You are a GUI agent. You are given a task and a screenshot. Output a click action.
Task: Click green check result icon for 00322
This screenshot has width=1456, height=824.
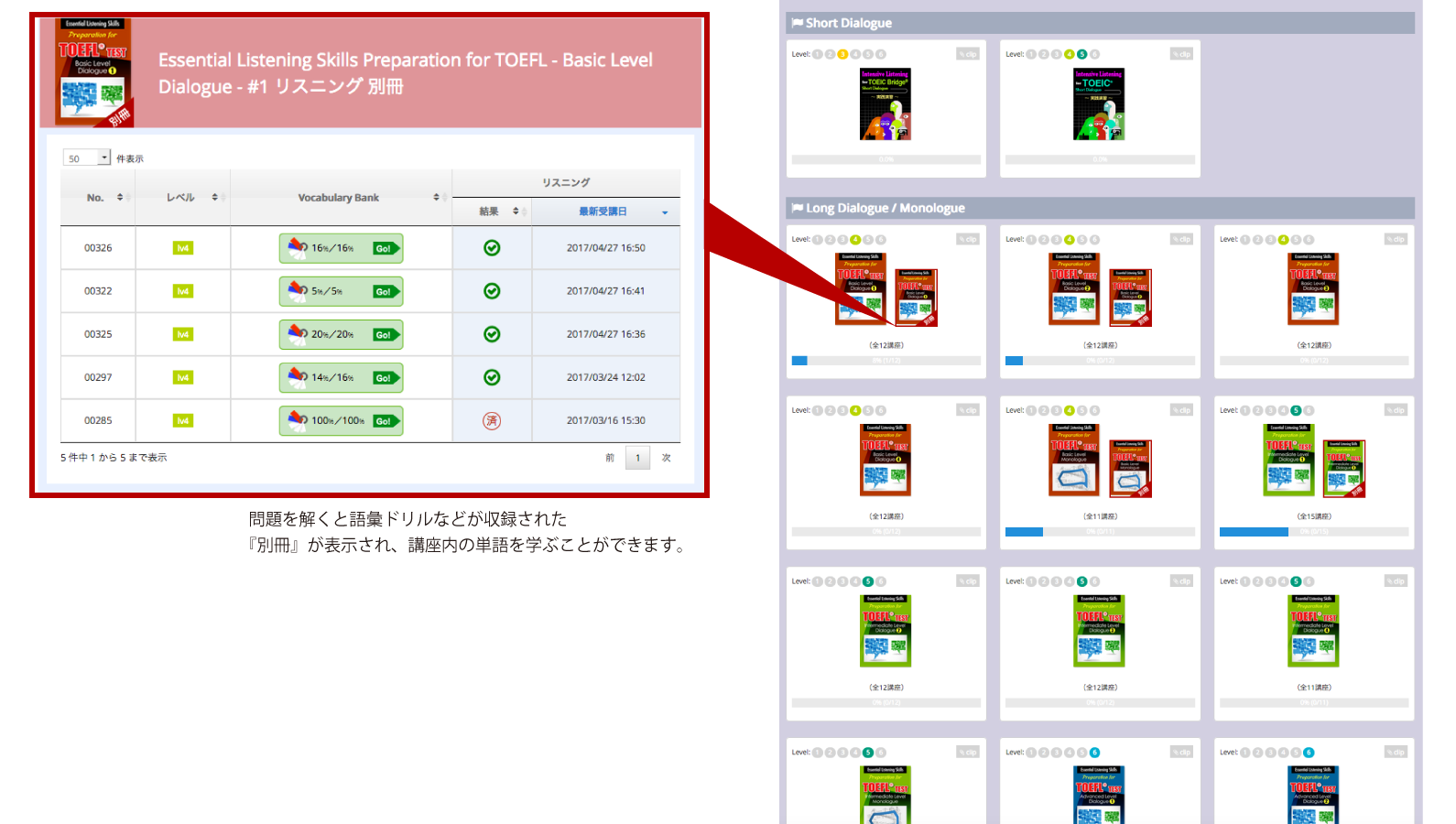(x=492, y=291)
